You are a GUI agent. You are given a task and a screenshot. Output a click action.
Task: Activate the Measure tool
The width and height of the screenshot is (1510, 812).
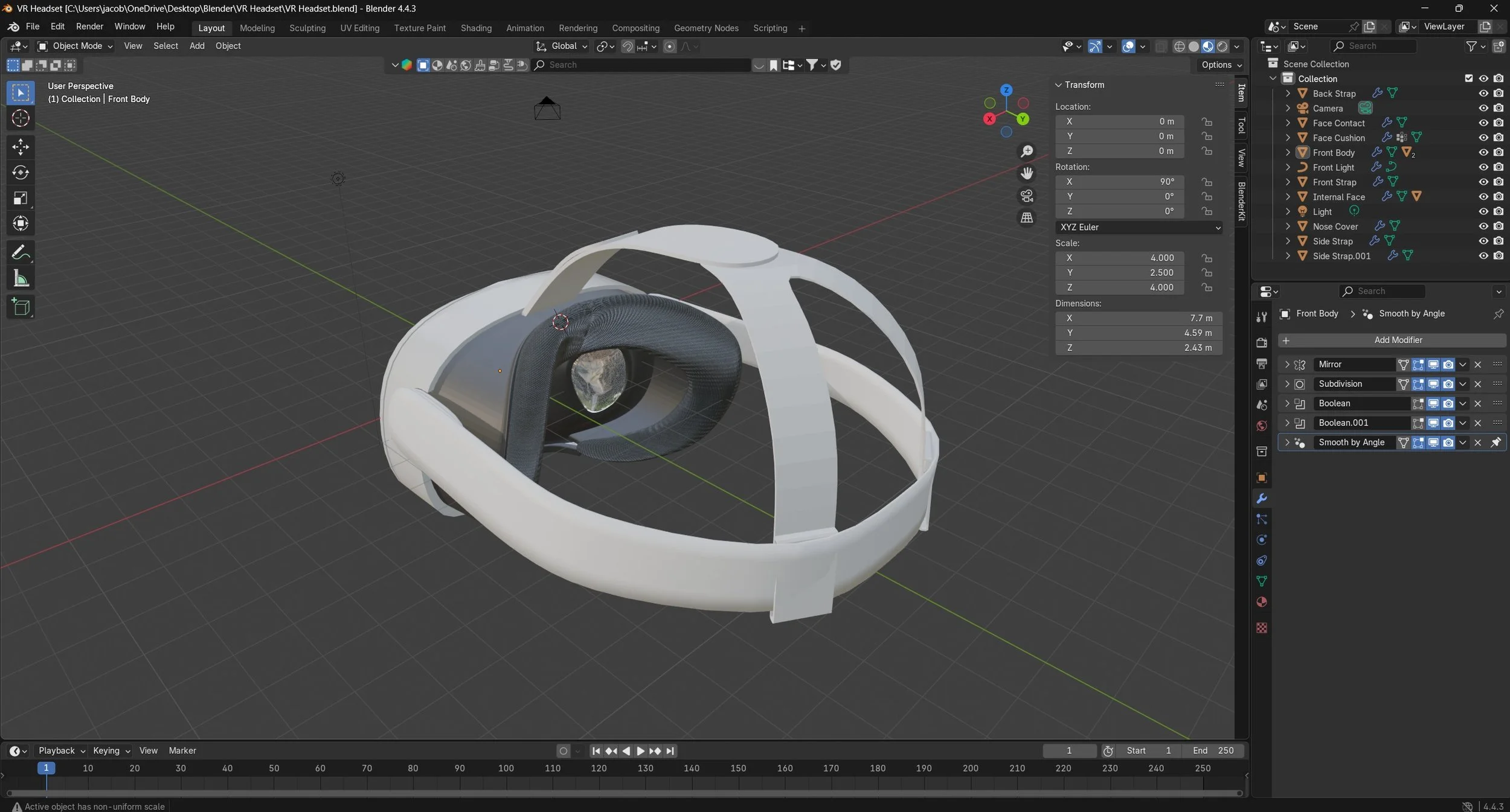point(21,279)
